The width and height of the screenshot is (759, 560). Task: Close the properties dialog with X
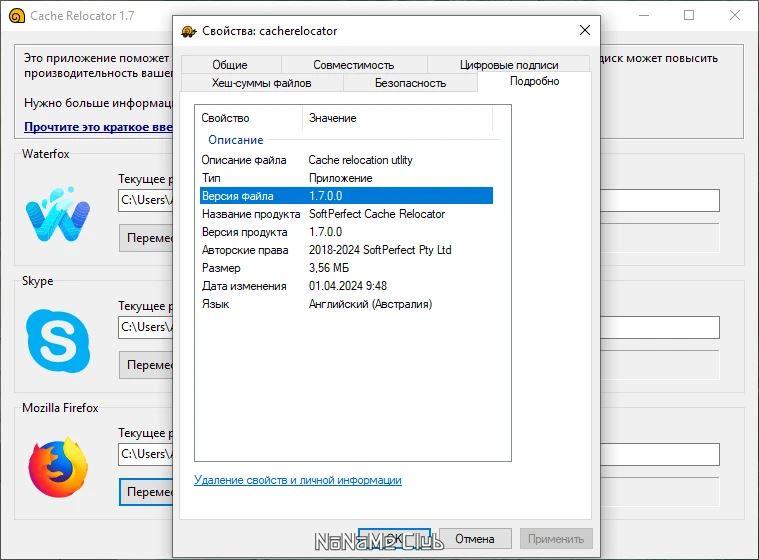pyautogui.click(x=585, y=30)
